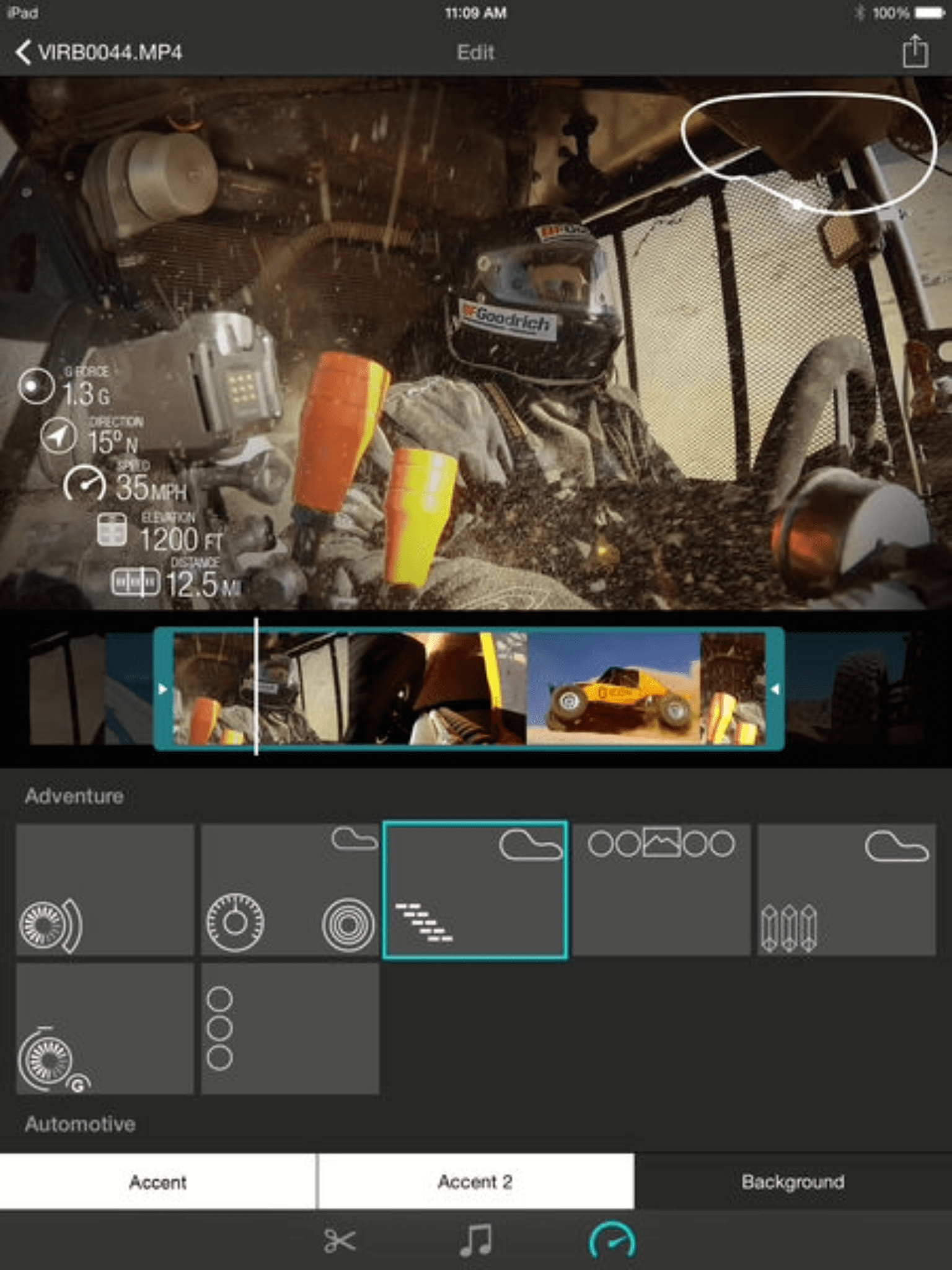
Task: Pick the five-circle top row gauge template
Action: tap(661, 889)
